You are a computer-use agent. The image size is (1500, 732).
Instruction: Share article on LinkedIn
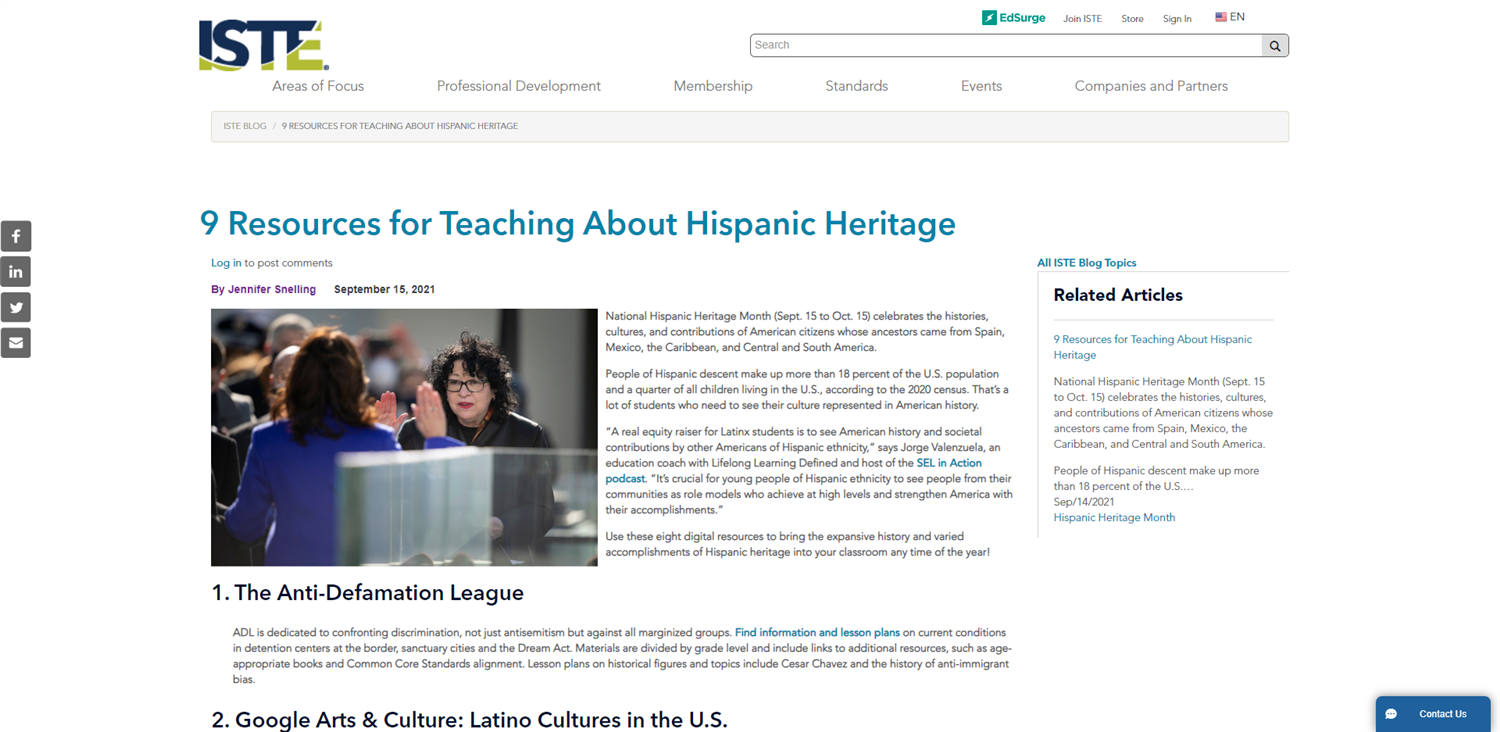(x=16, y=272)
